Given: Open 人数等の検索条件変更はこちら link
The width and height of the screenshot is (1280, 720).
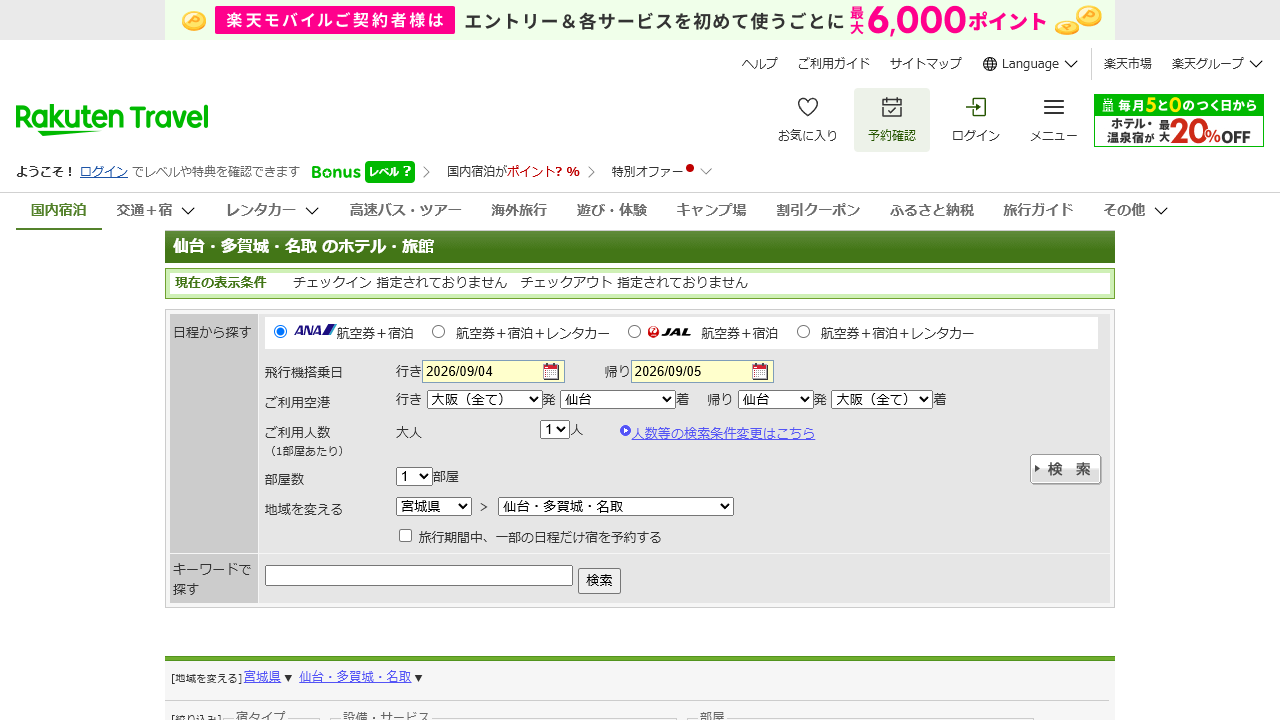Looking at the screenshot, I should tap(723, 433).
